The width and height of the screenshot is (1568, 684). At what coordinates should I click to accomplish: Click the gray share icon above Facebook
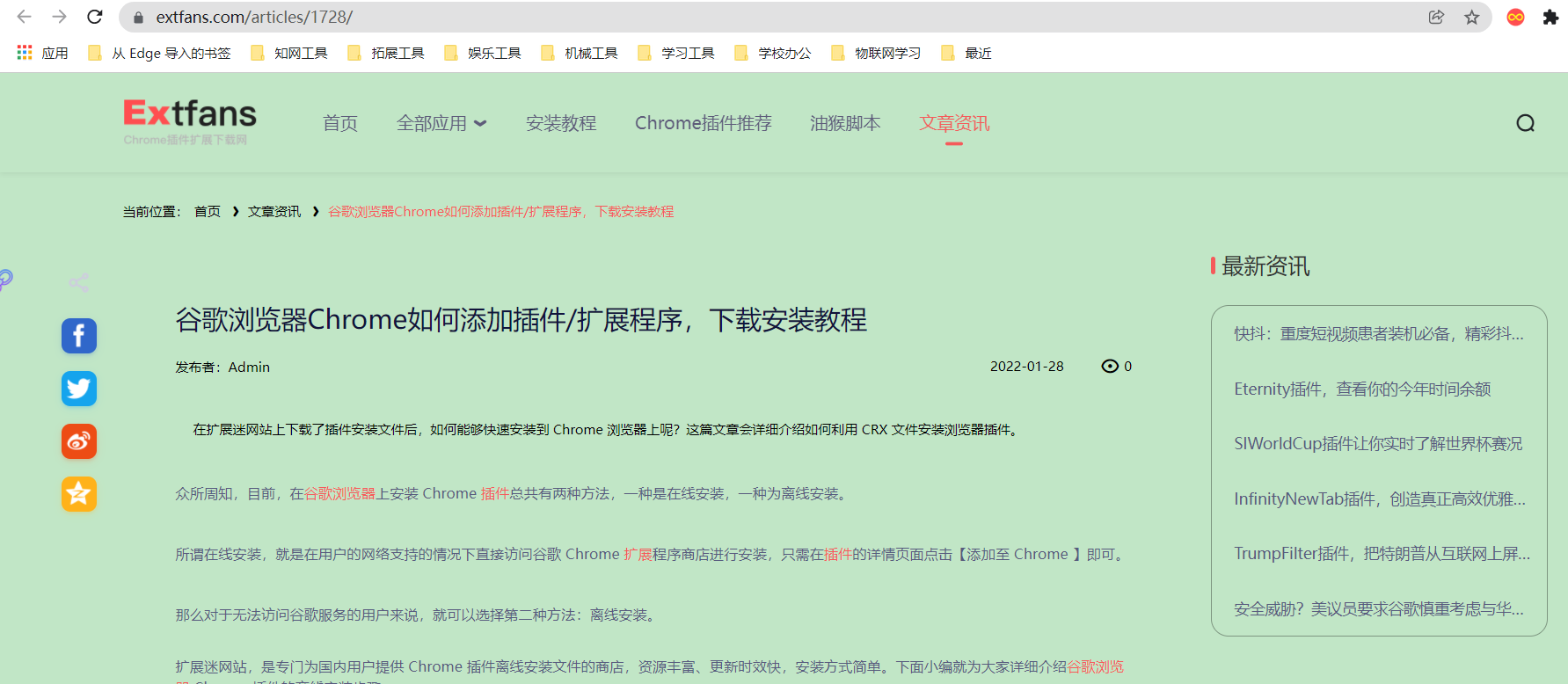(x=79, y=282)
